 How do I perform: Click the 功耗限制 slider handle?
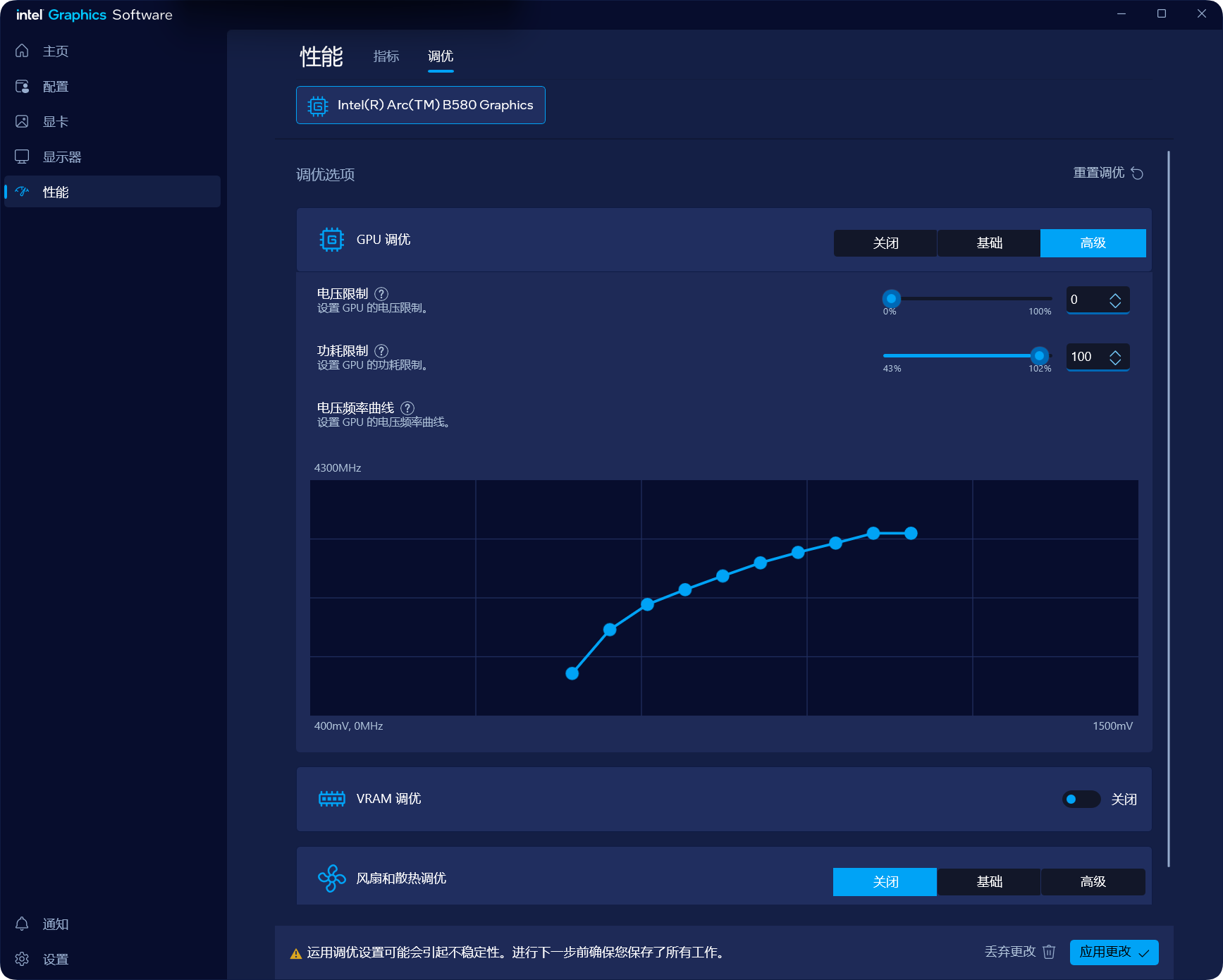click(x=1039, y=355)
